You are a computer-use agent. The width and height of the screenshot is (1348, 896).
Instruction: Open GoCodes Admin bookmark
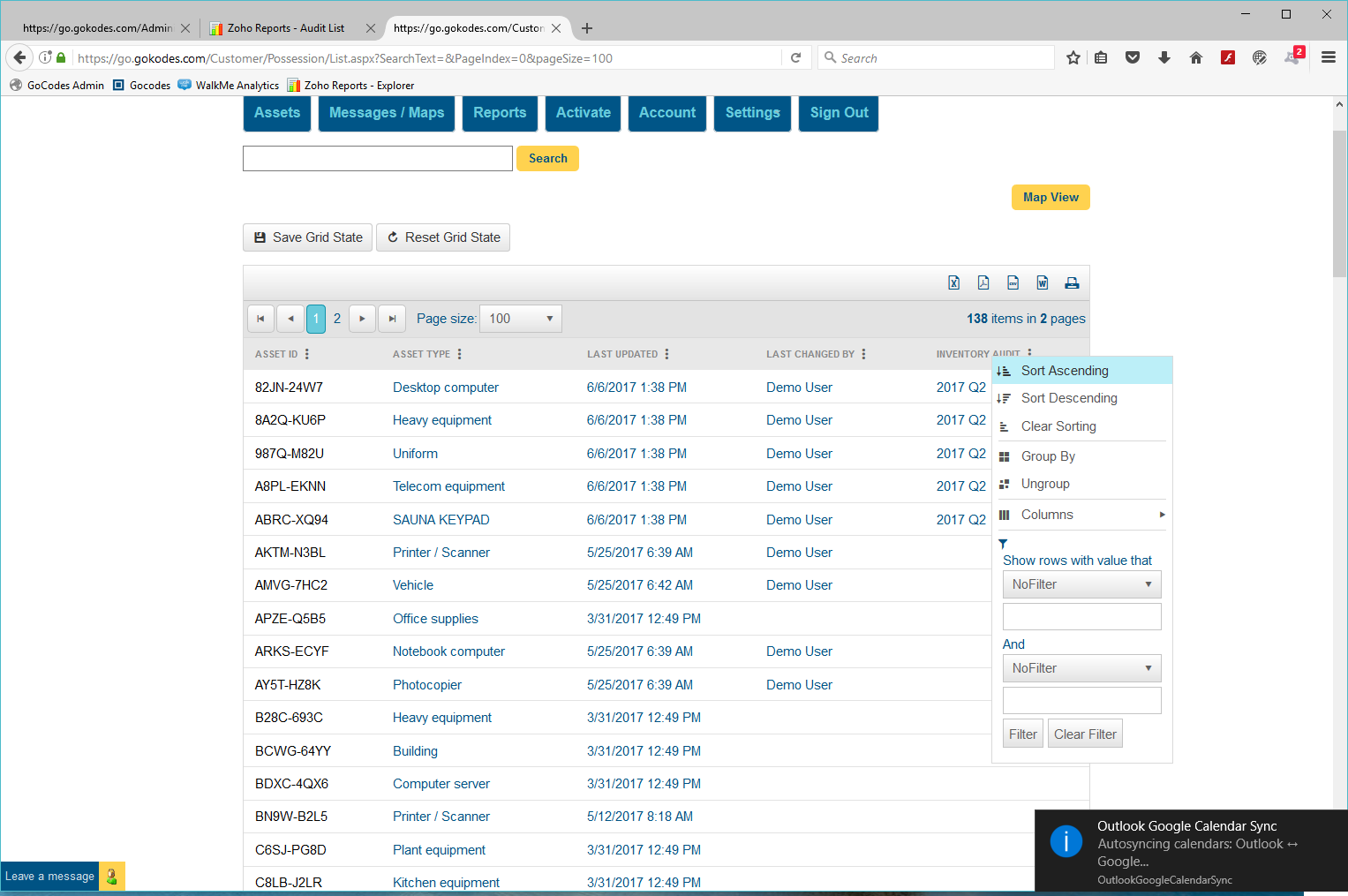(x=57, y=86)
